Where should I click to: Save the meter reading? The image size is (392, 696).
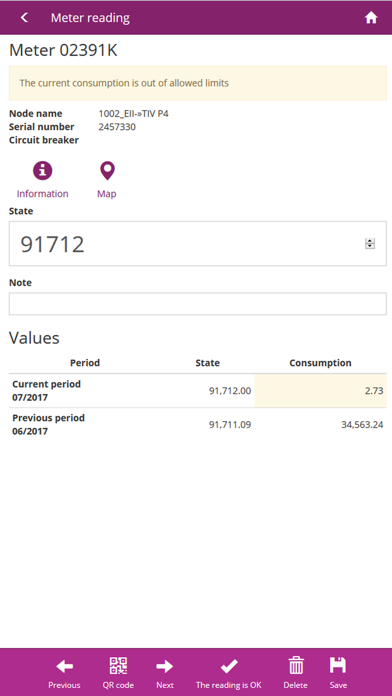click(338, 673)
